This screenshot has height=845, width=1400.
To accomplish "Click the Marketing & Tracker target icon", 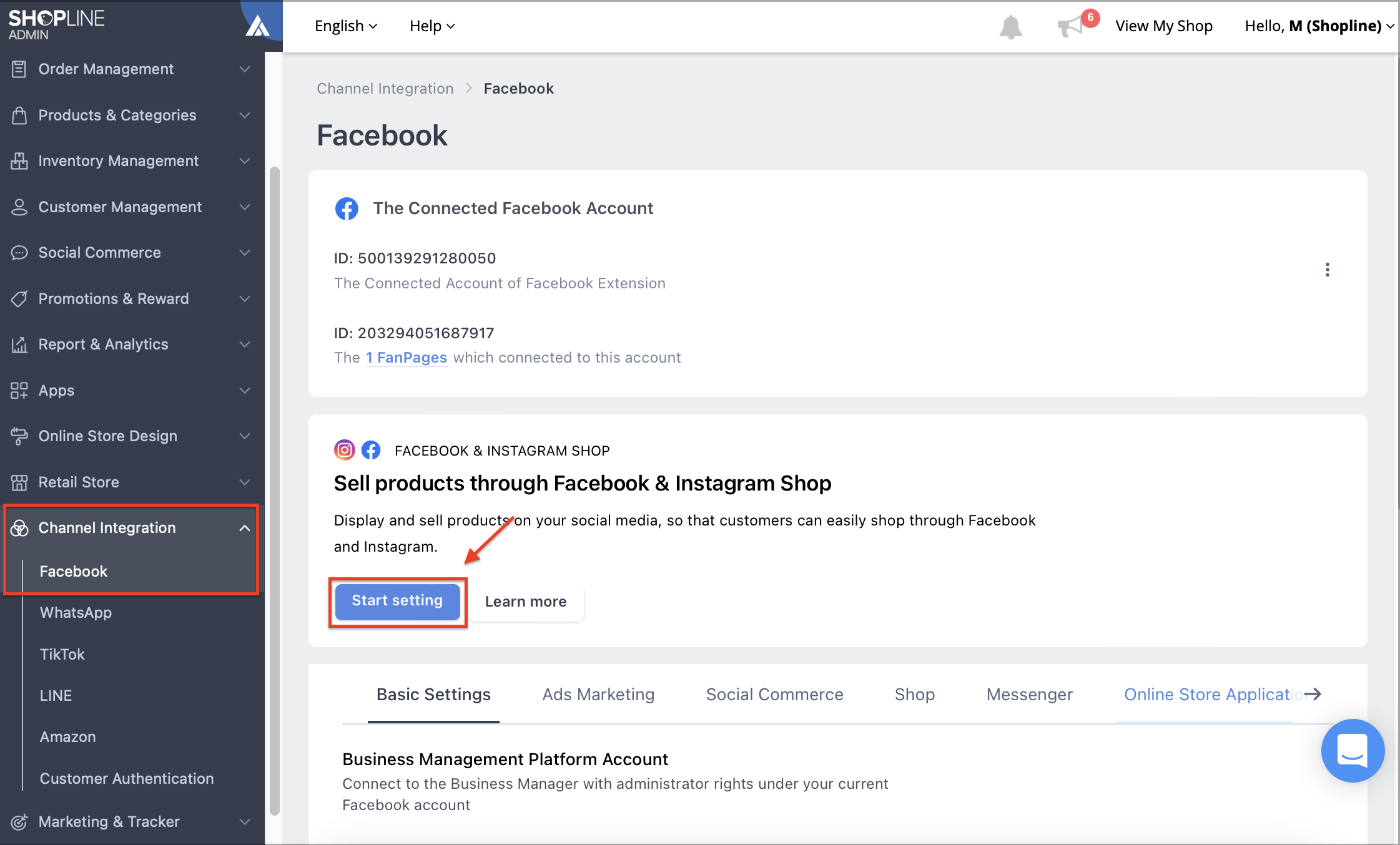I will click(19, 822).
